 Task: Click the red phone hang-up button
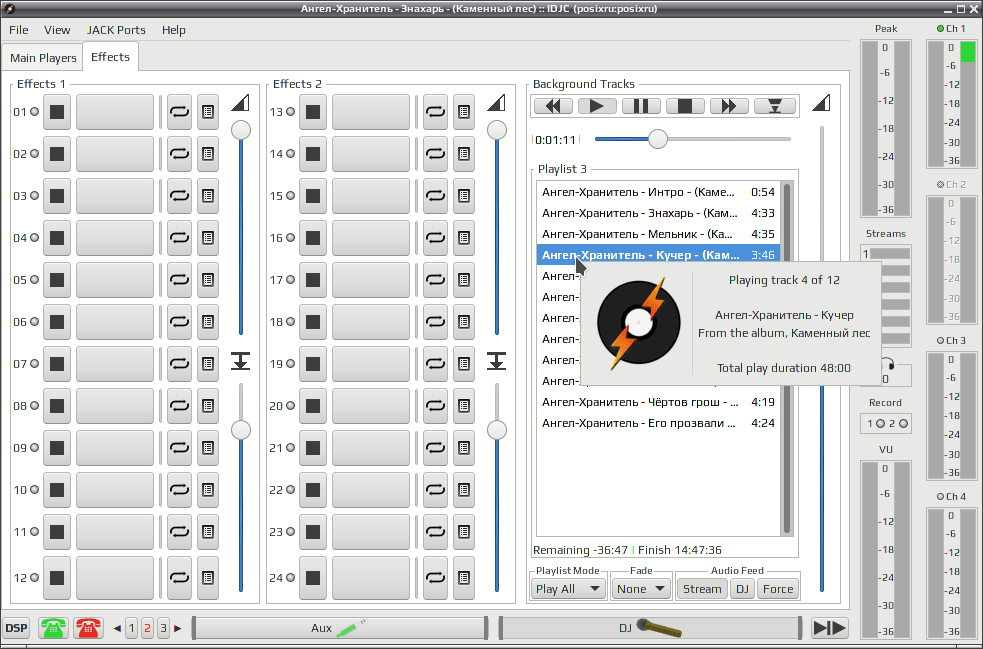(x=88, y=628)
